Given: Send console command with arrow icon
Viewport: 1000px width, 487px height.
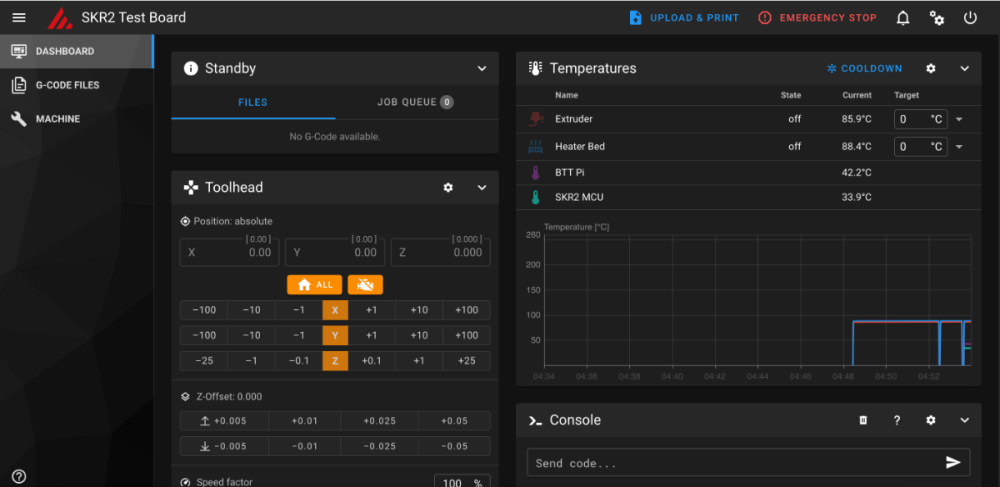Looking at the screenshot, I should [x=953, y=463].
